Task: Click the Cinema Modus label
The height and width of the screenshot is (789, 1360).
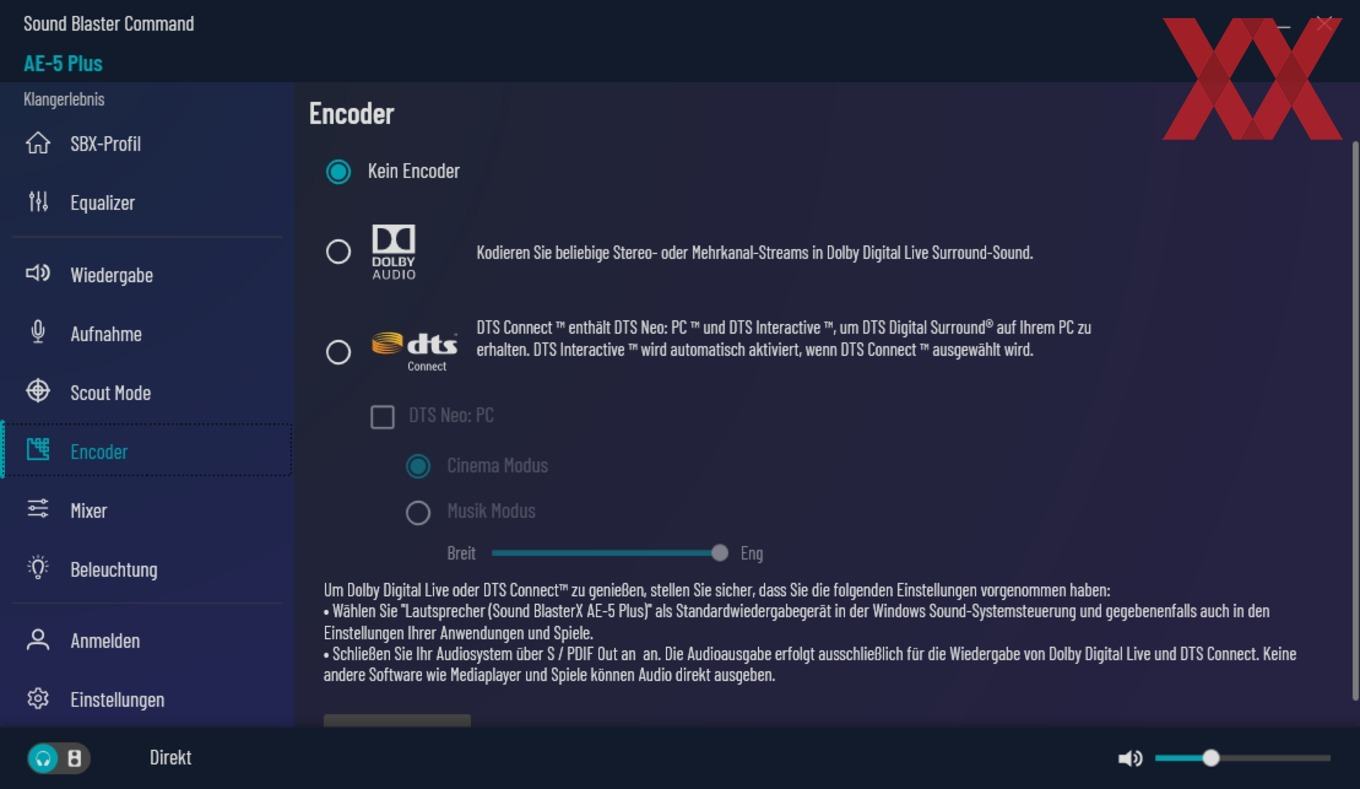Action: [x=497, y=465]
